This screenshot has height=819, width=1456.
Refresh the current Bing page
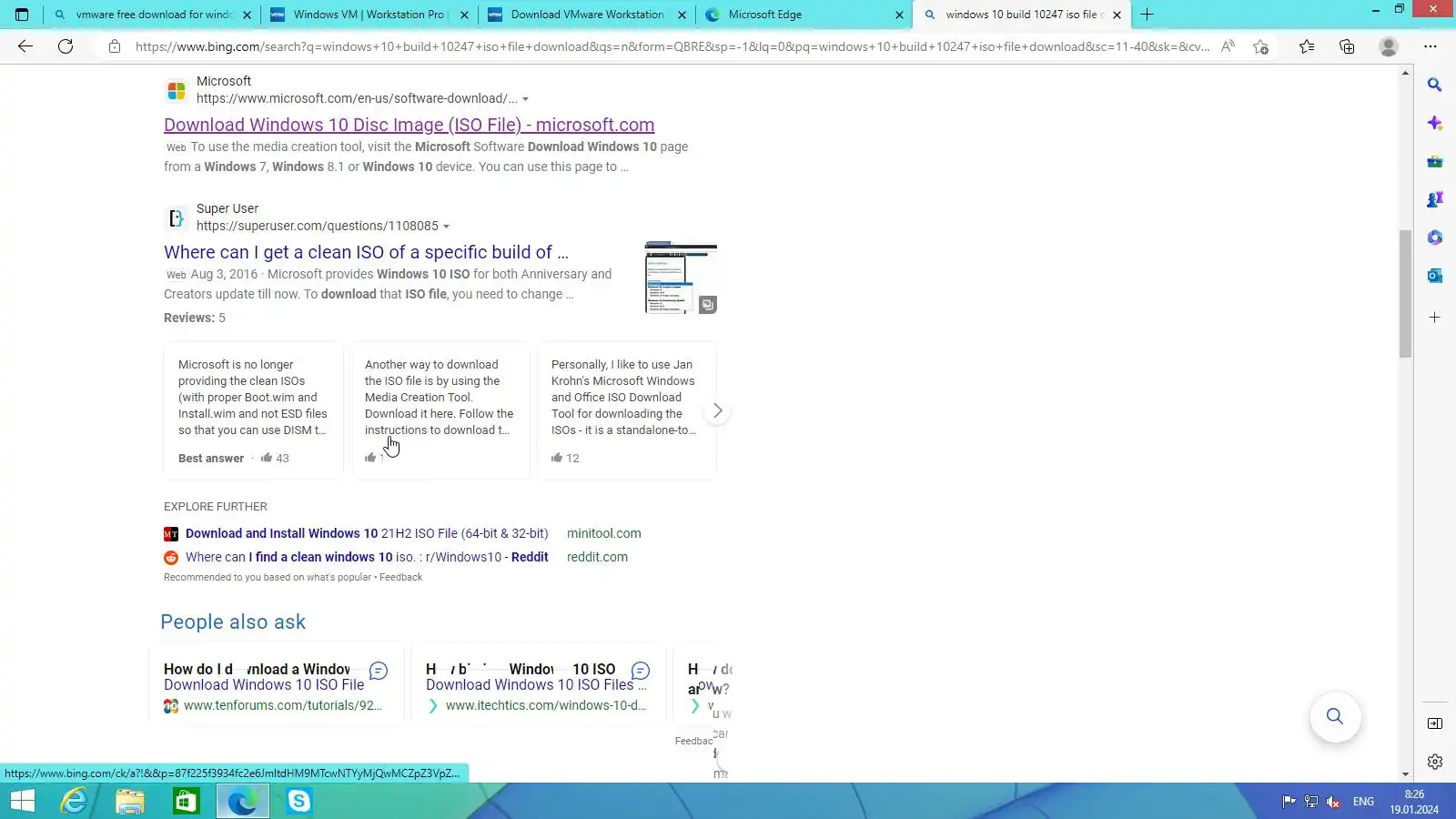(66, 46)
